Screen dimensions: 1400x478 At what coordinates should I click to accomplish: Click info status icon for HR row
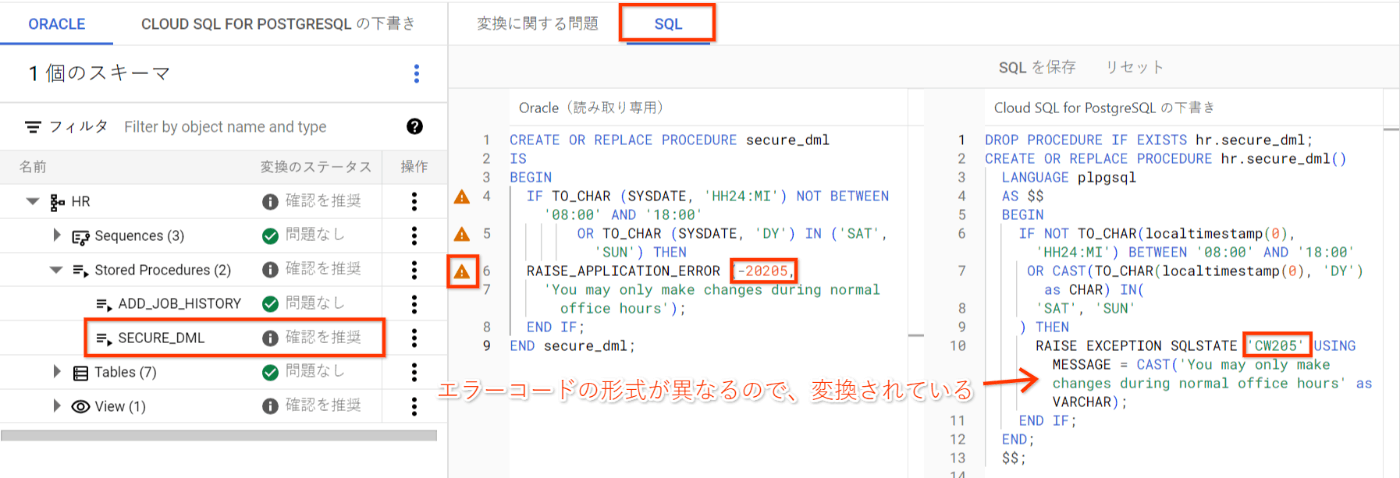(x=269, y=202)
